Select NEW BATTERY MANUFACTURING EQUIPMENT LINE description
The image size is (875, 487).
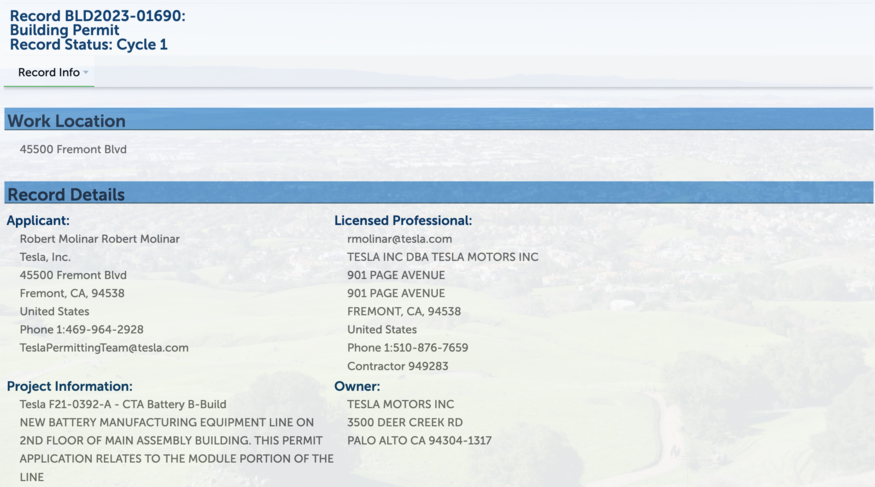(x=167, y=422)
